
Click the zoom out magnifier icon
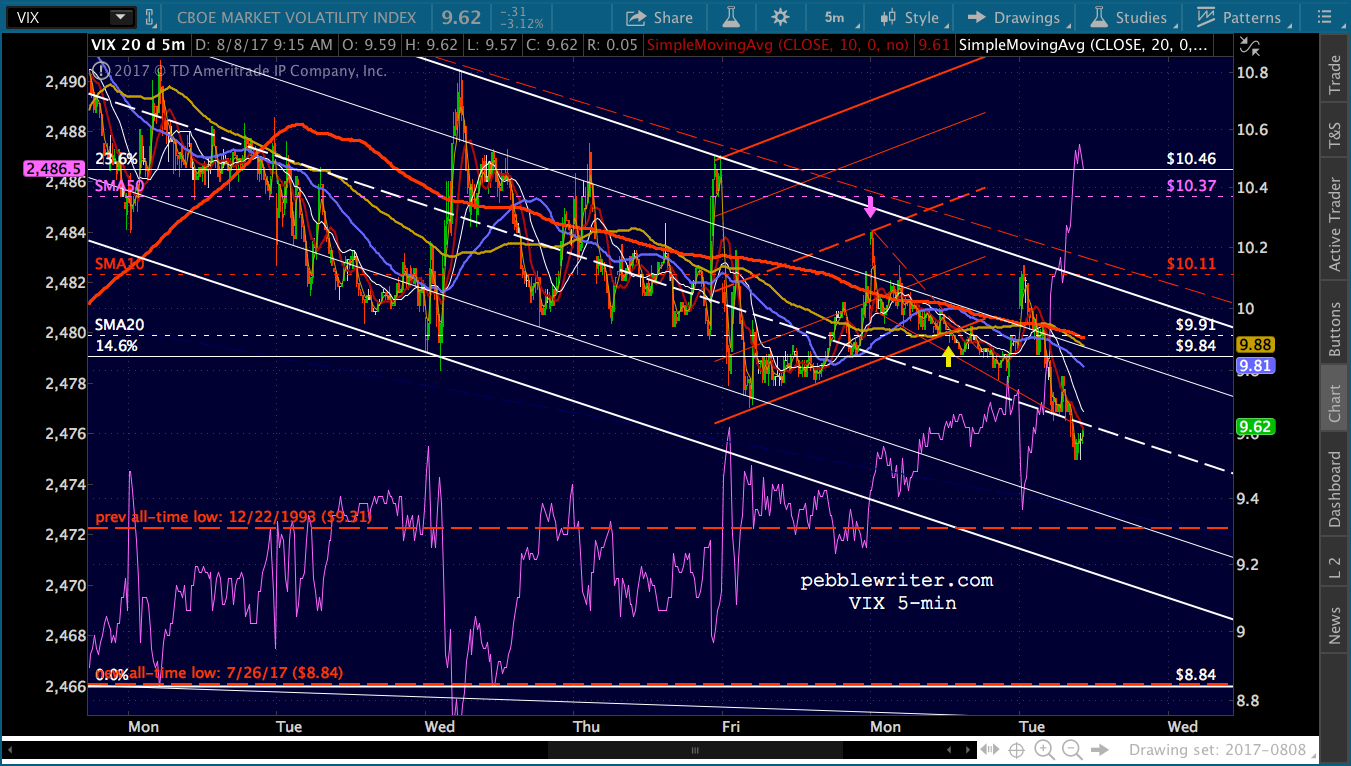[1071, 750]
